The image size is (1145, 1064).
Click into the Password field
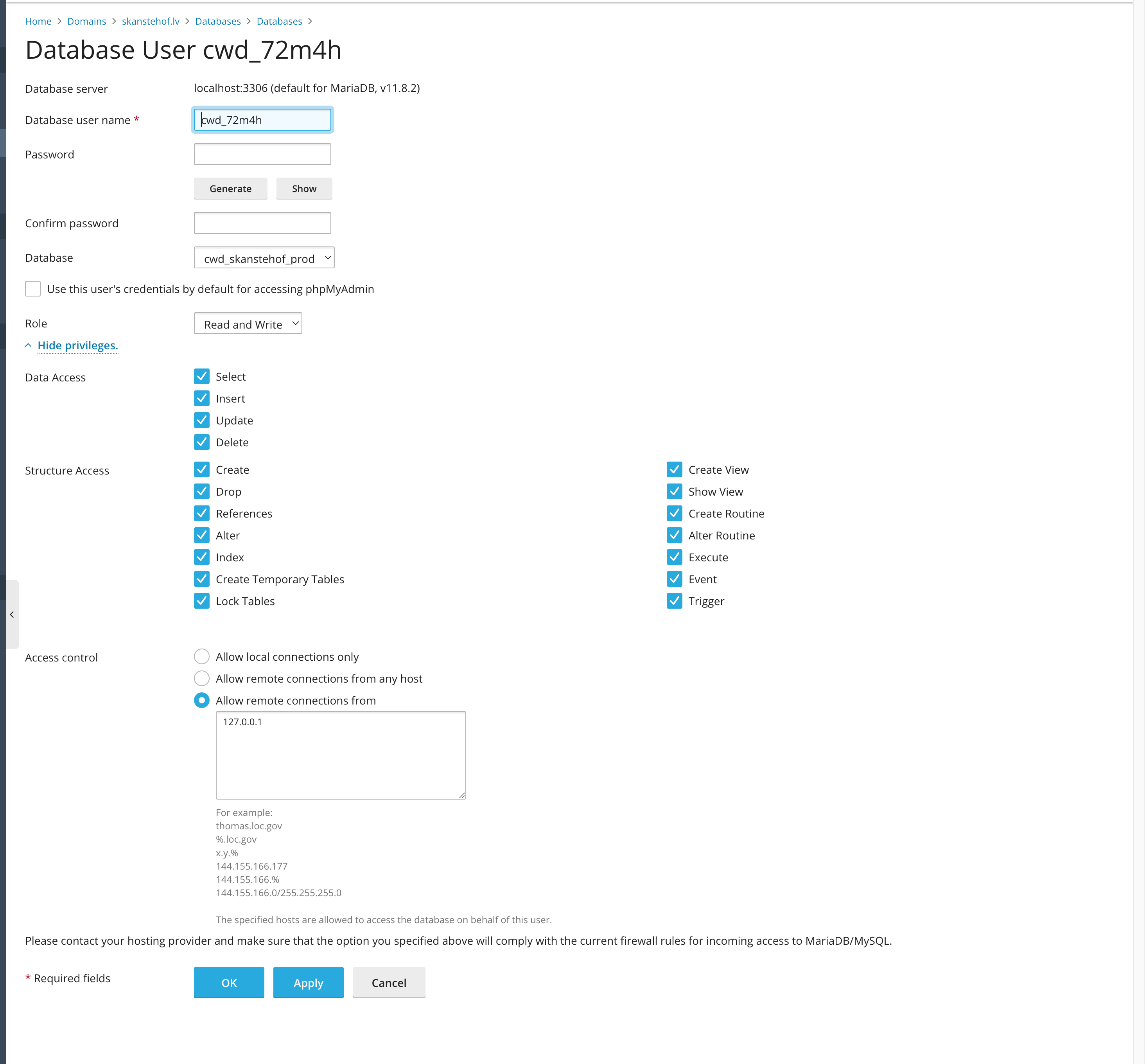pyautogui.click(x=262, y=154)
